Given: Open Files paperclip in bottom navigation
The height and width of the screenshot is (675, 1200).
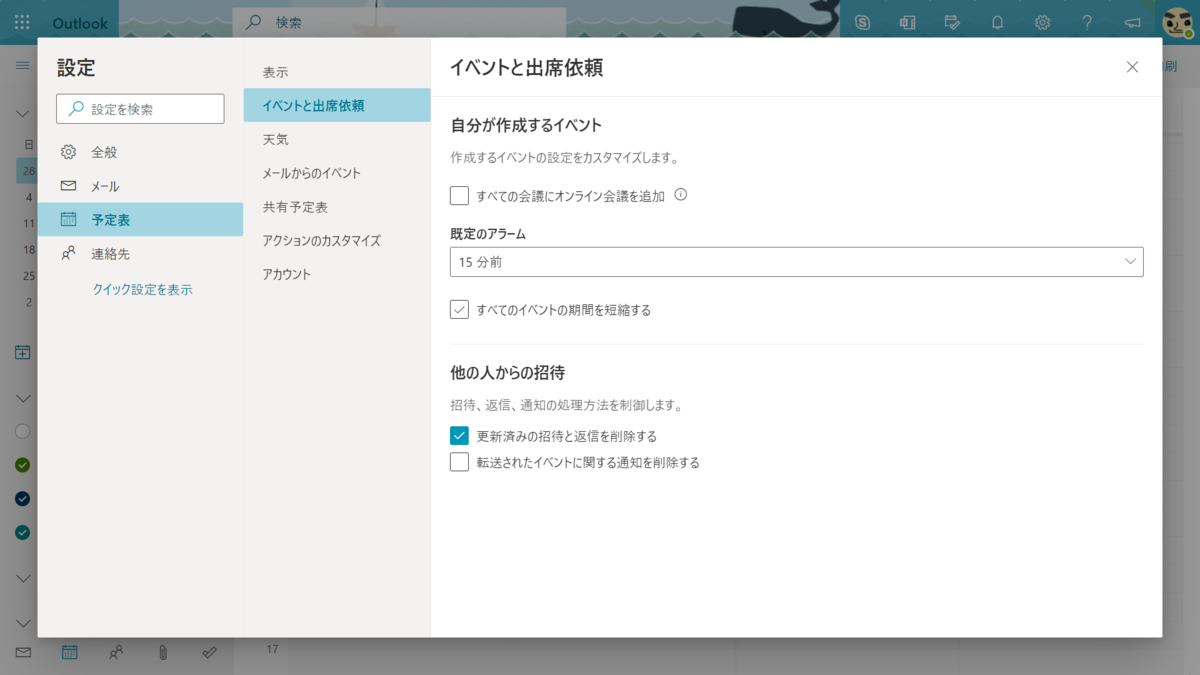Looking at the screenshot, I should (x=163, y=652).
